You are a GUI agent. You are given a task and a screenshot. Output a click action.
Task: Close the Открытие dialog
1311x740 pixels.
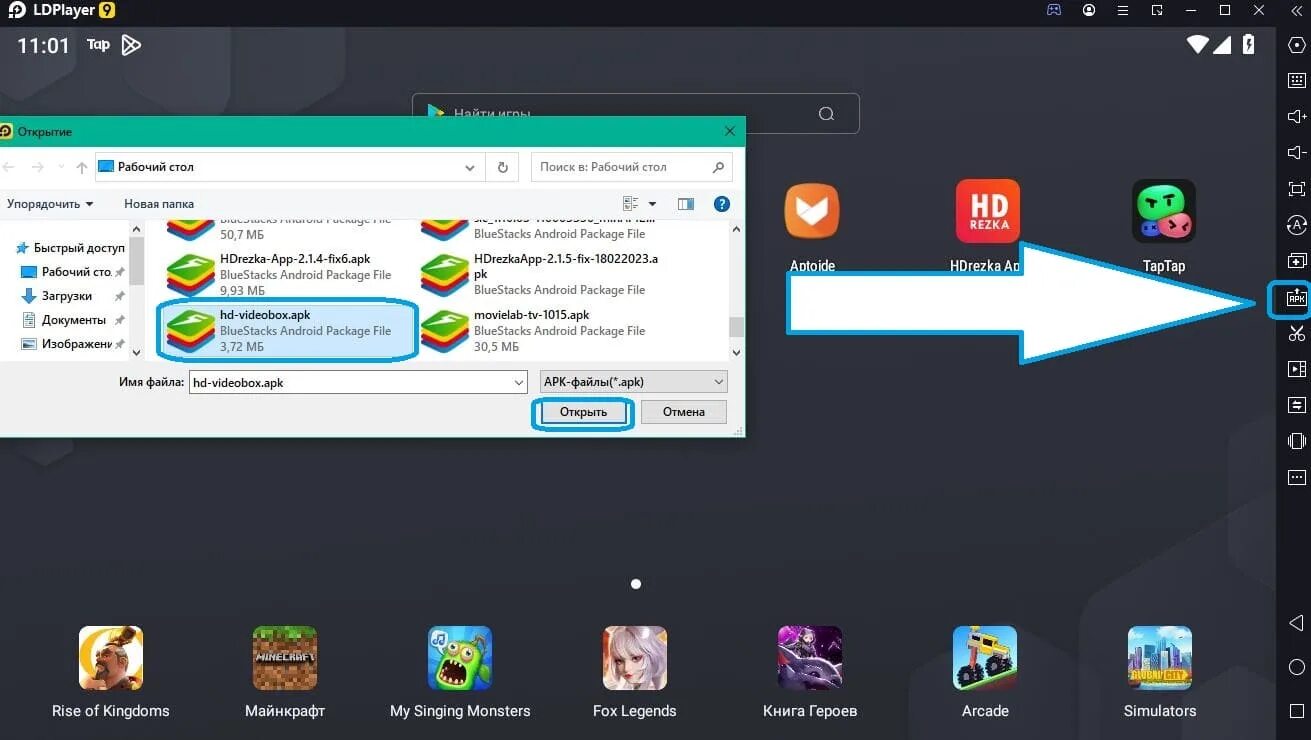[x=730, y=131]
